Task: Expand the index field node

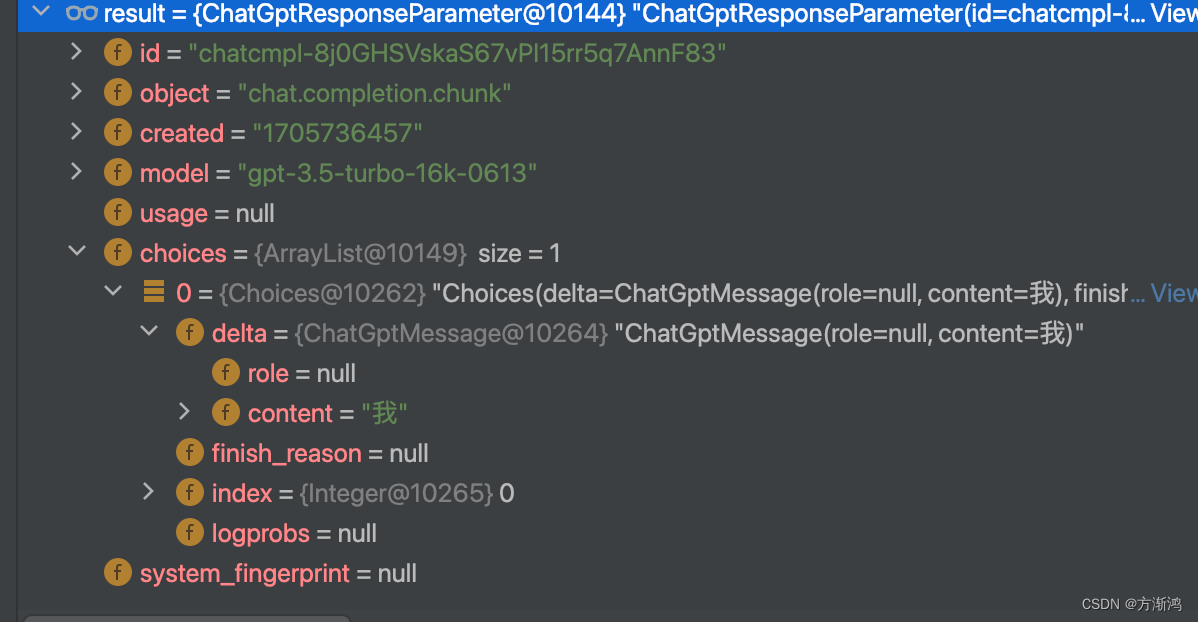Action: coord(149,492)
